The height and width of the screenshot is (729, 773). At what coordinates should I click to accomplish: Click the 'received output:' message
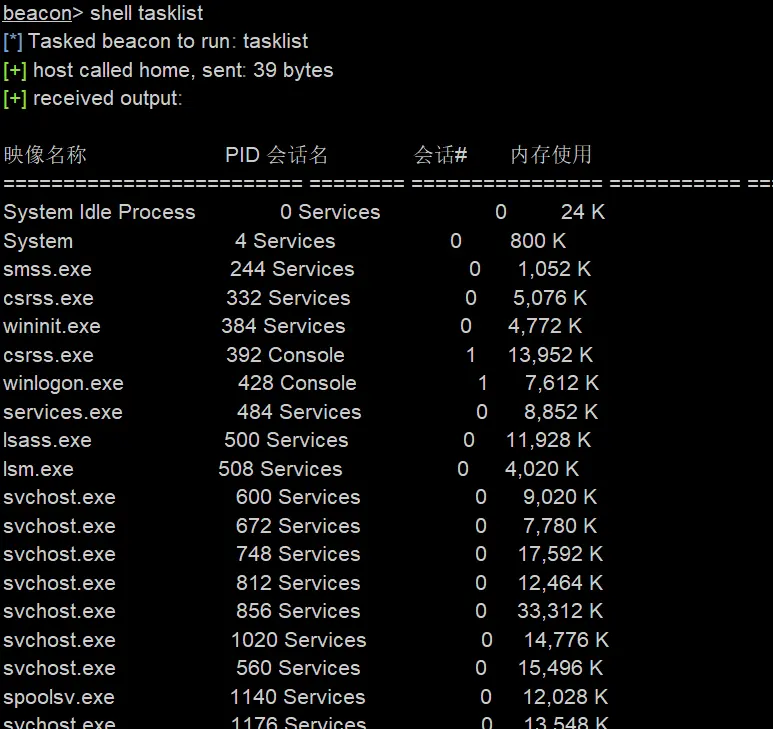[107, 98]
